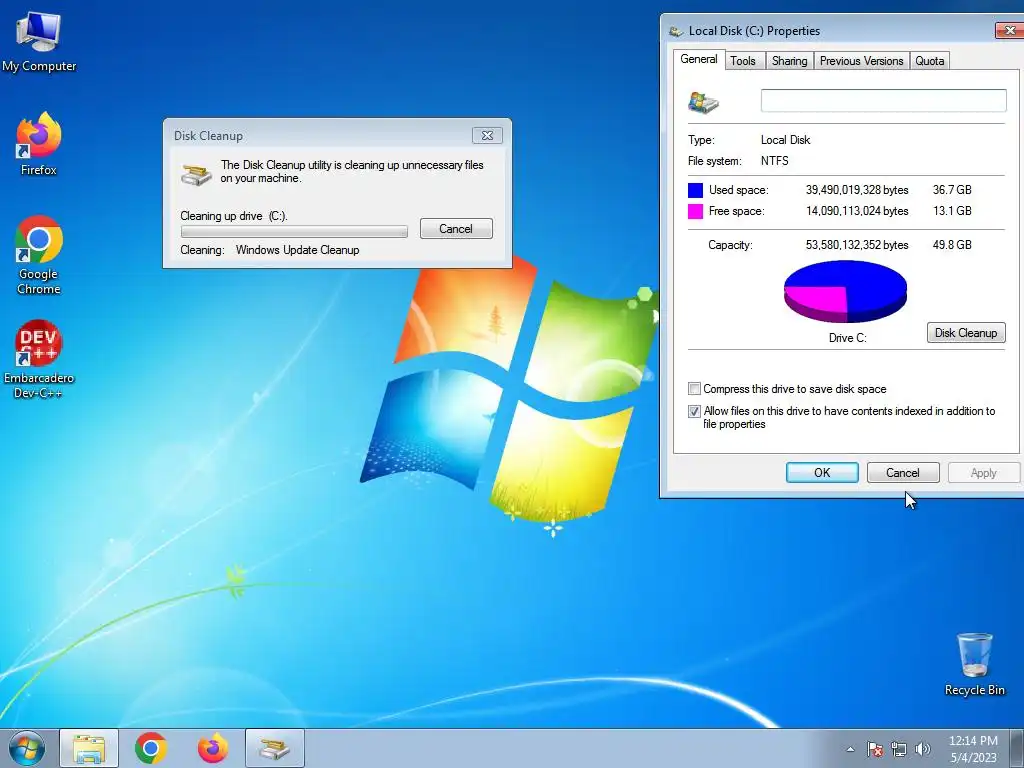Screen dimensions: 1024x768
Task: Click the "53,580,132,352 bytes" capacity value
Action: (857, 245)
